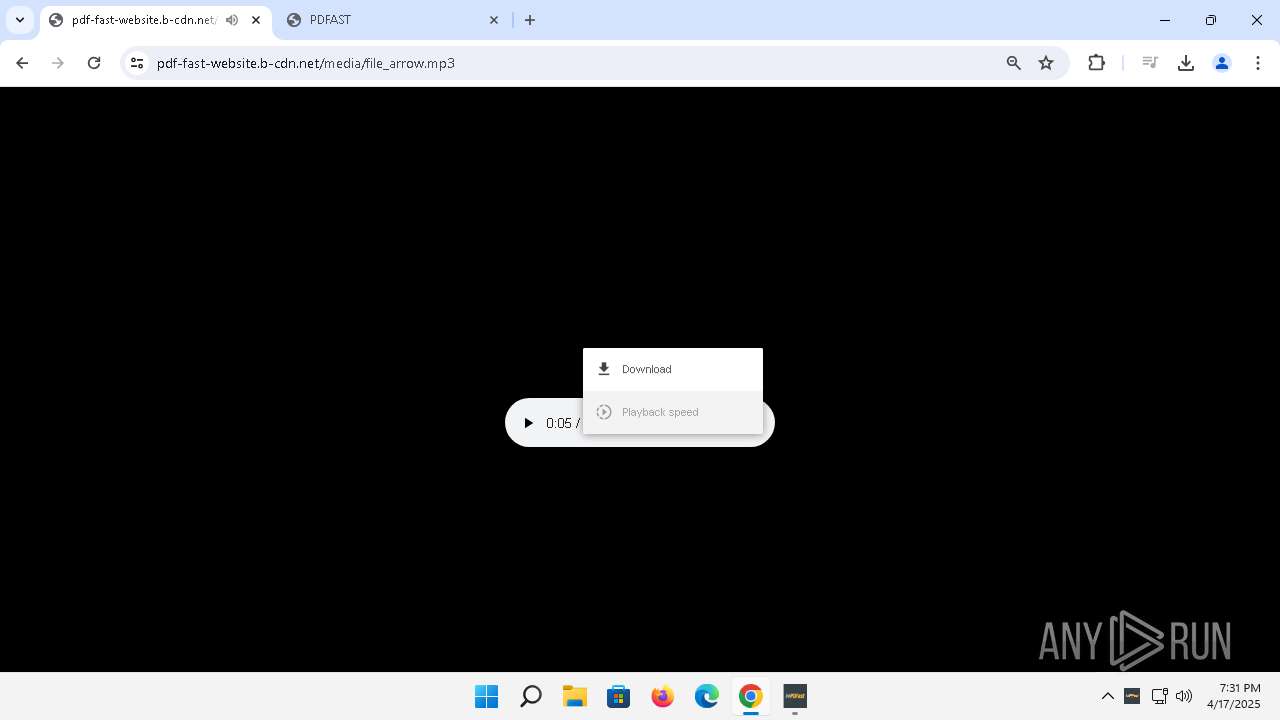This screenshot has width=1280, height=720.
Task: Expand the tab search dropdown
Action: coord(20,20)
